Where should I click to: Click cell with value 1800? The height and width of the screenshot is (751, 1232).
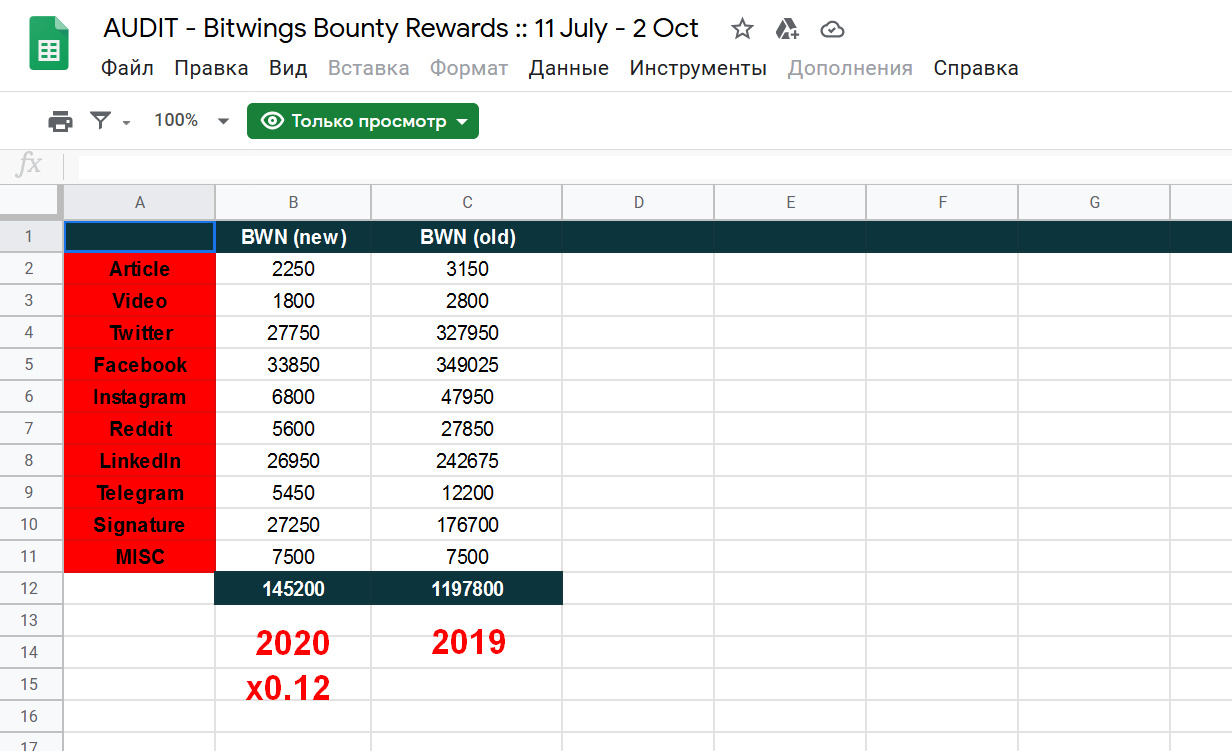click(x=293, y=301)
